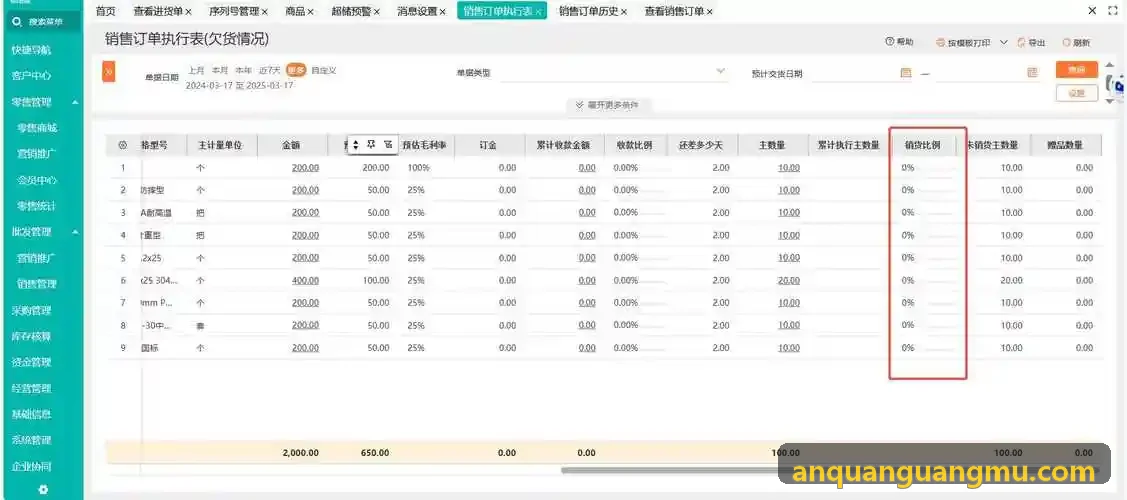Click the 销货比例 column header
The height and width of the screenshot is (500, 1127).
(x=922, y=145)
